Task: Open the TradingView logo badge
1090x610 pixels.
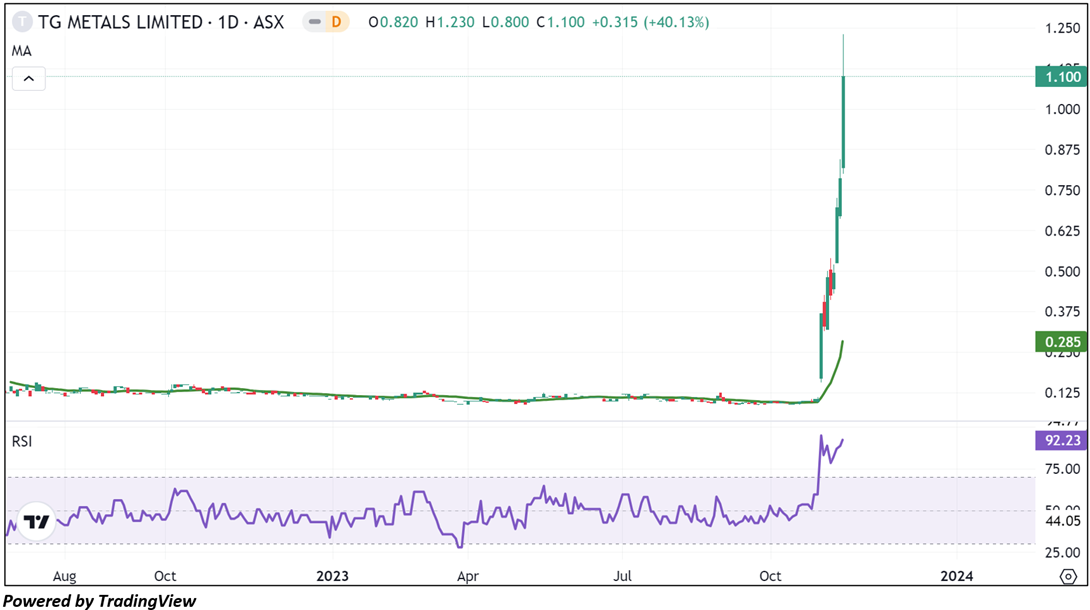Action: click(36, 521)
